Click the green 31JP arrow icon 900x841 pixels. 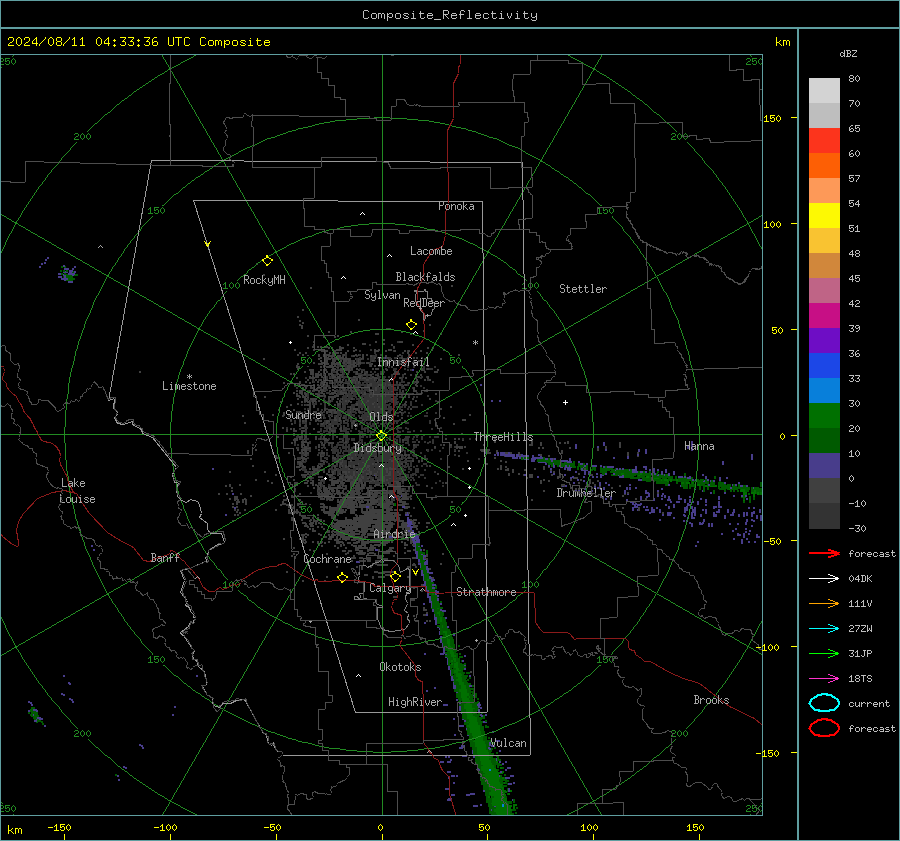pyautogui.click(x=824, y=653)
